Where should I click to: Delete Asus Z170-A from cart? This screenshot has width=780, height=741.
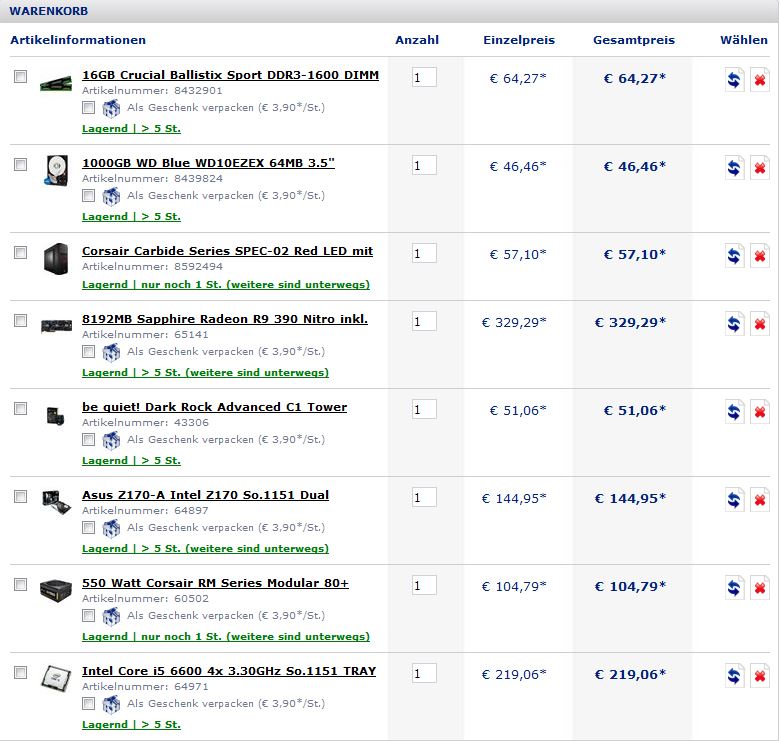[x=760, y=500]
